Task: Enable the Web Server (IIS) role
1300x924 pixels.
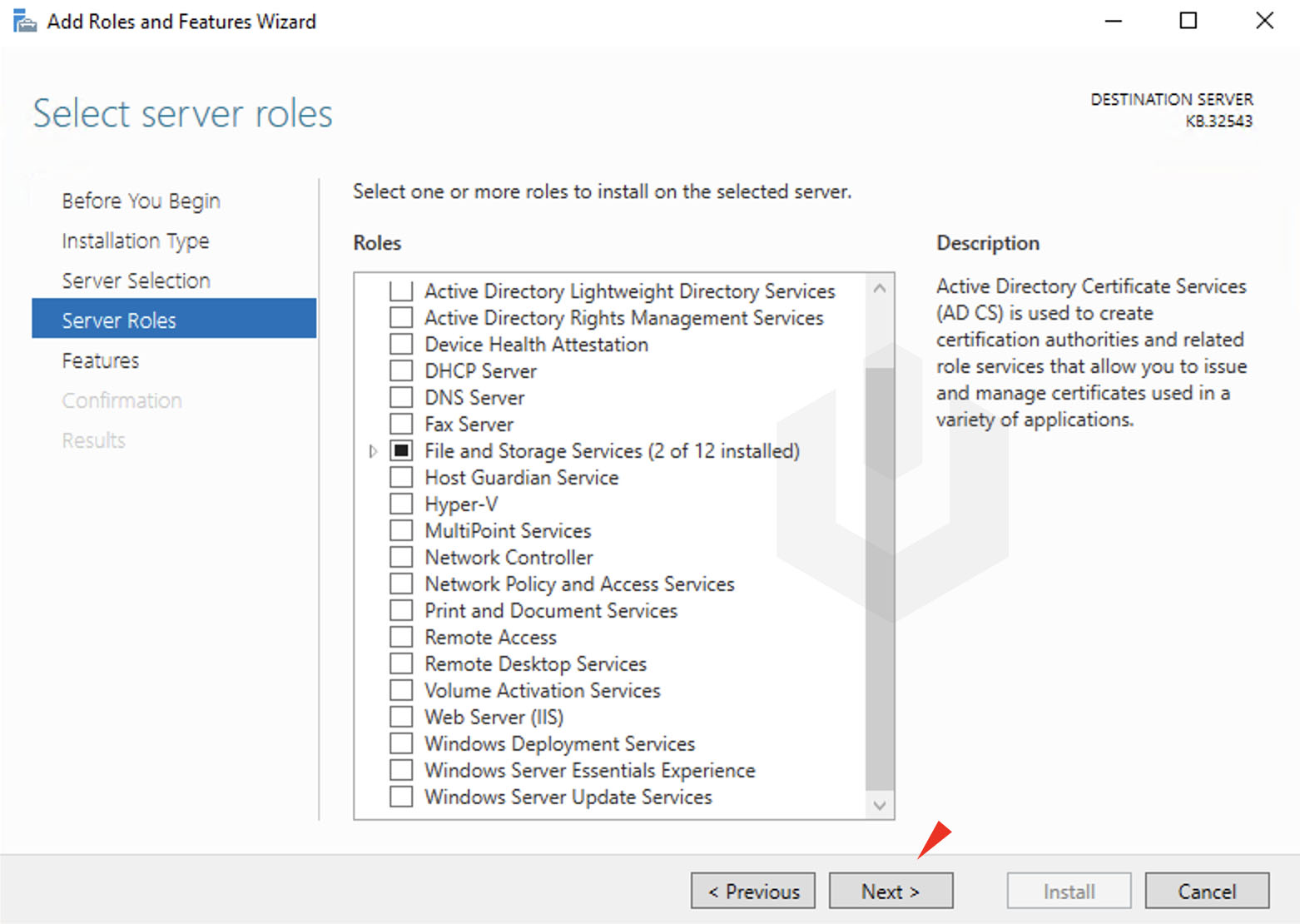Action: click(x=401, y=717)
